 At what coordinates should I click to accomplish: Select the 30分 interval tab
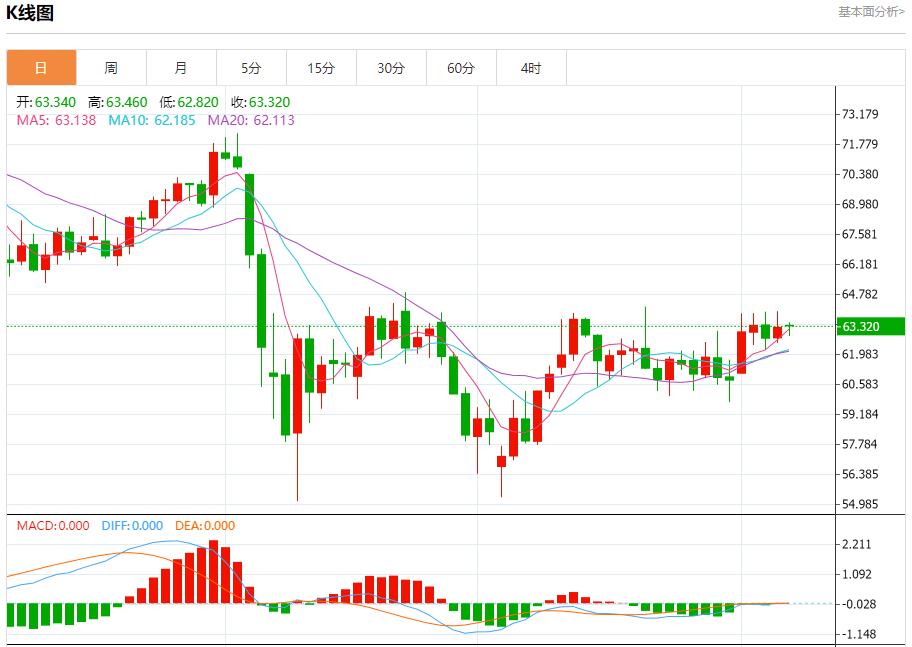[391, 68]
